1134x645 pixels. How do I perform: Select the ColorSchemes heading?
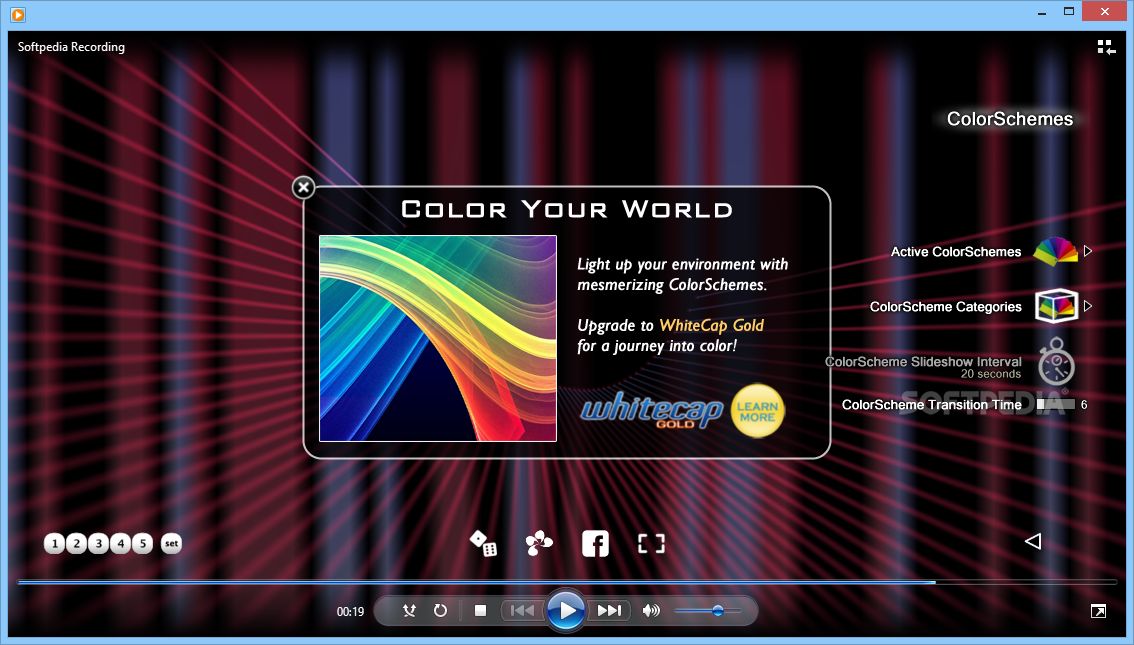coord(1010,119)
